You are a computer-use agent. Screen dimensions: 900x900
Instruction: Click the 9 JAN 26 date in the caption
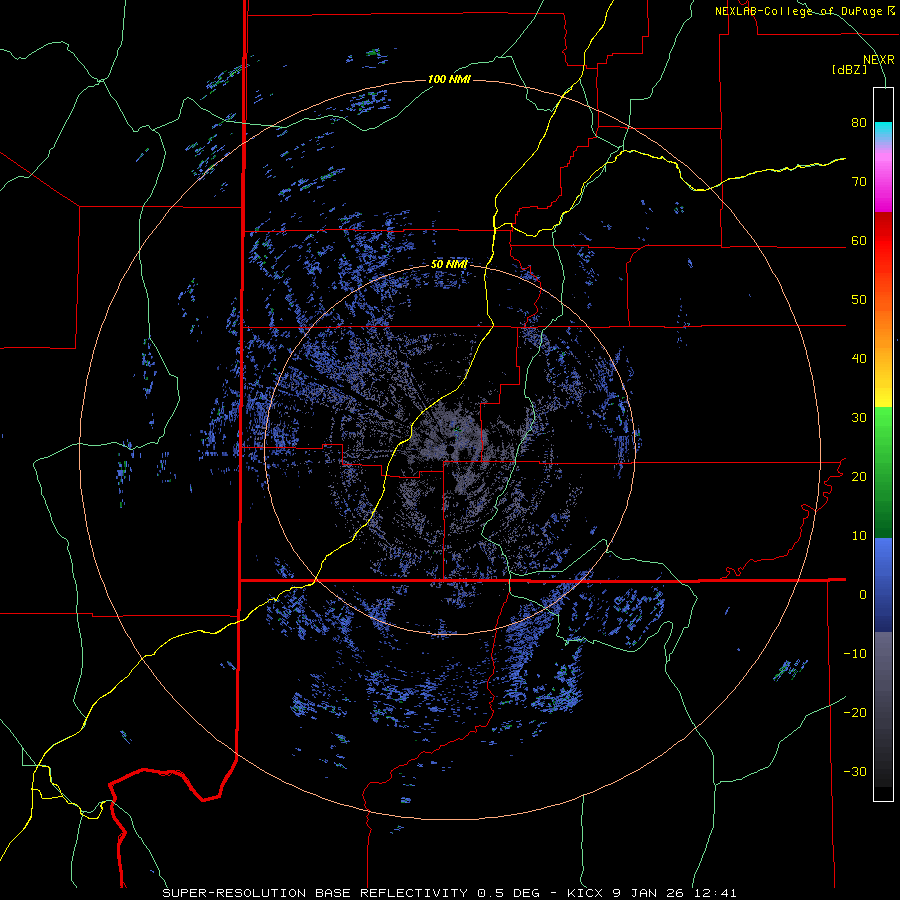[650, 893]
